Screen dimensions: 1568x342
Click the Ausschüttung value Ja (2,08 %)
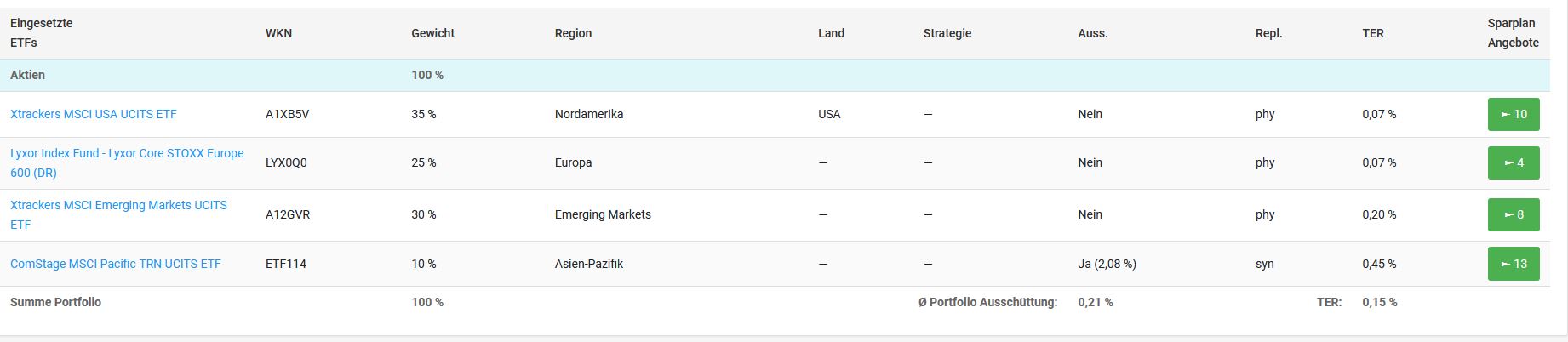click(x=1107, y=264)
